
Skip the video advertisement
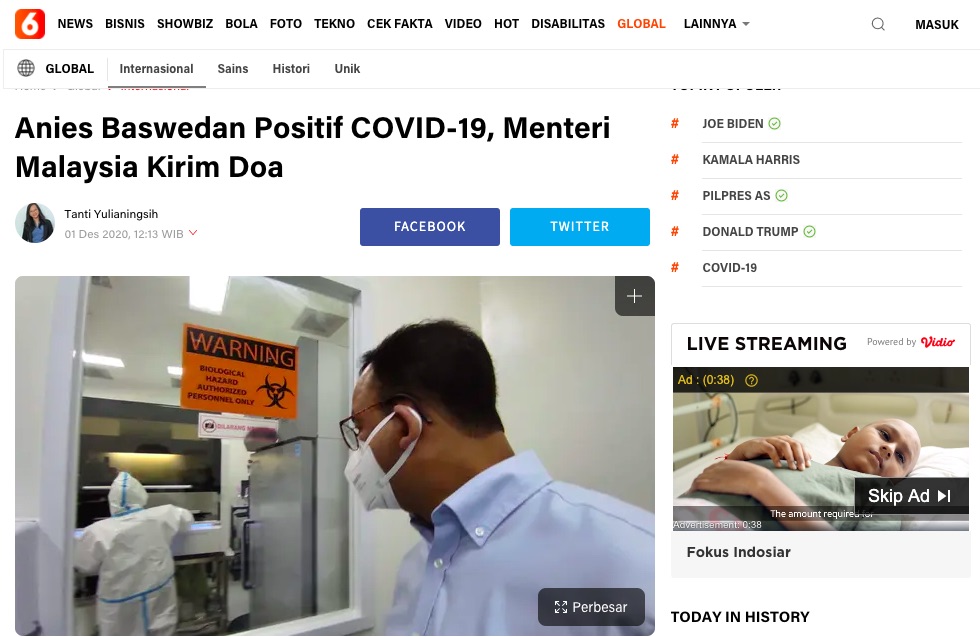coord(911,496)
